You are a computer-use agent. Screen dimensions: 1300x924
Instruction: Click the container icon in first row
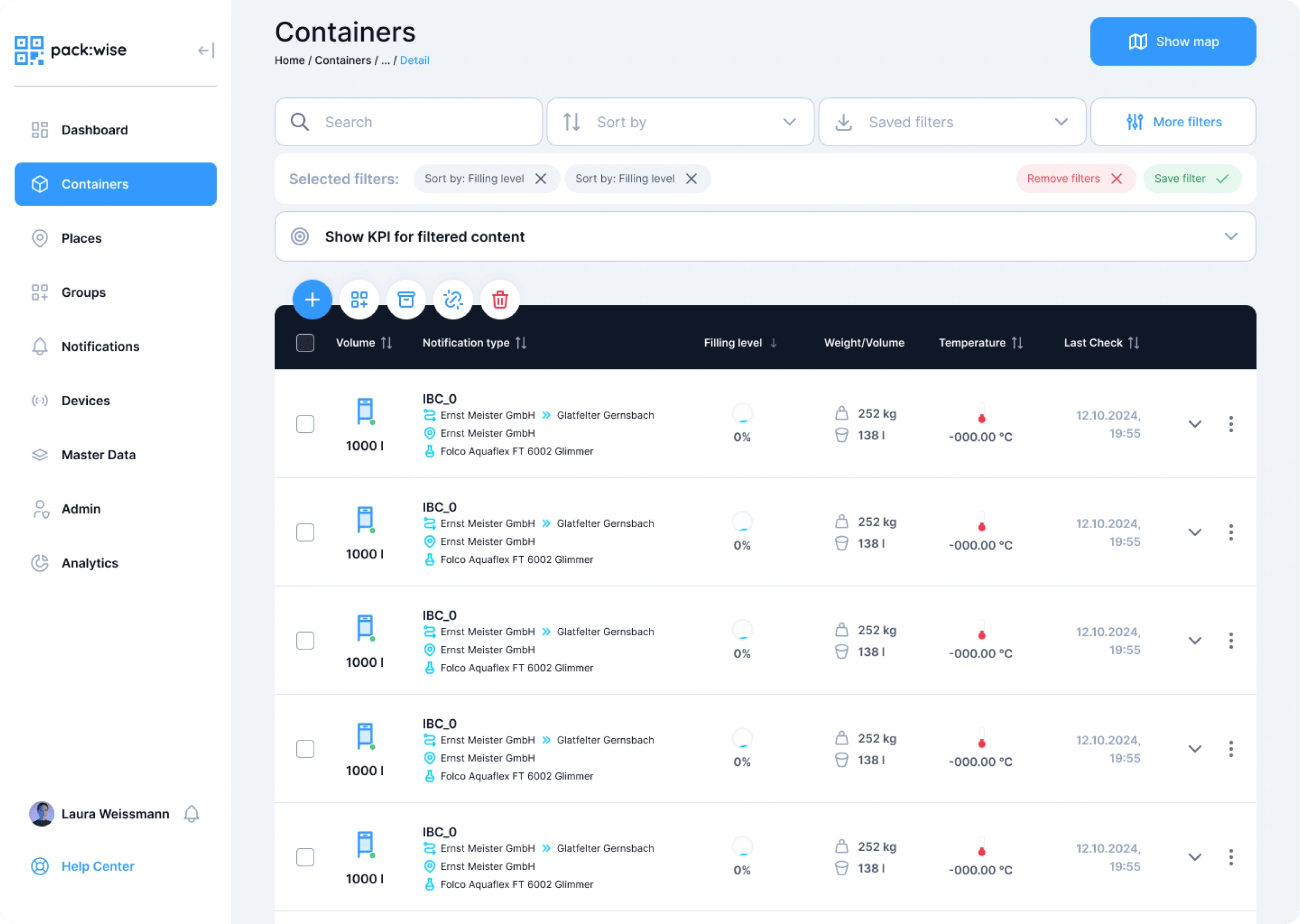tap(365, 411)
